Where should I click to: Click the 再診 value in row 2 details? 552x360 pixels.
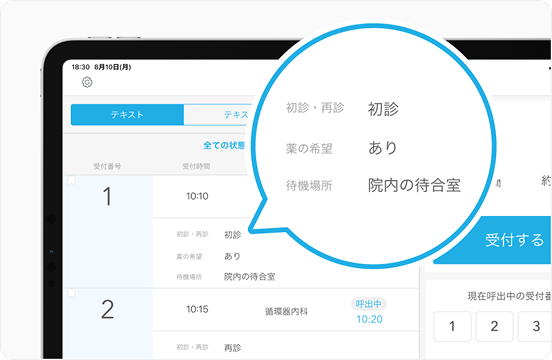pos(233,348)
